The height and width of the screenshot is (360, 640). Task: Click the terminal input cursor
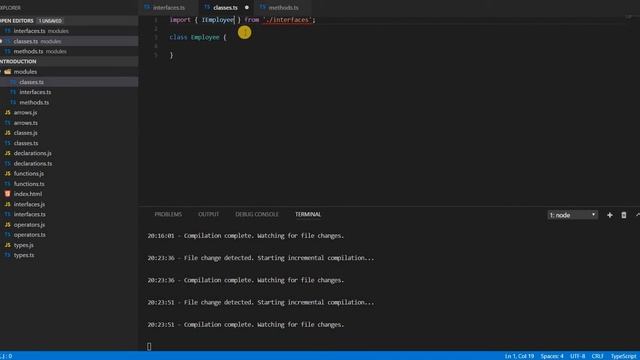pos(149,347)
